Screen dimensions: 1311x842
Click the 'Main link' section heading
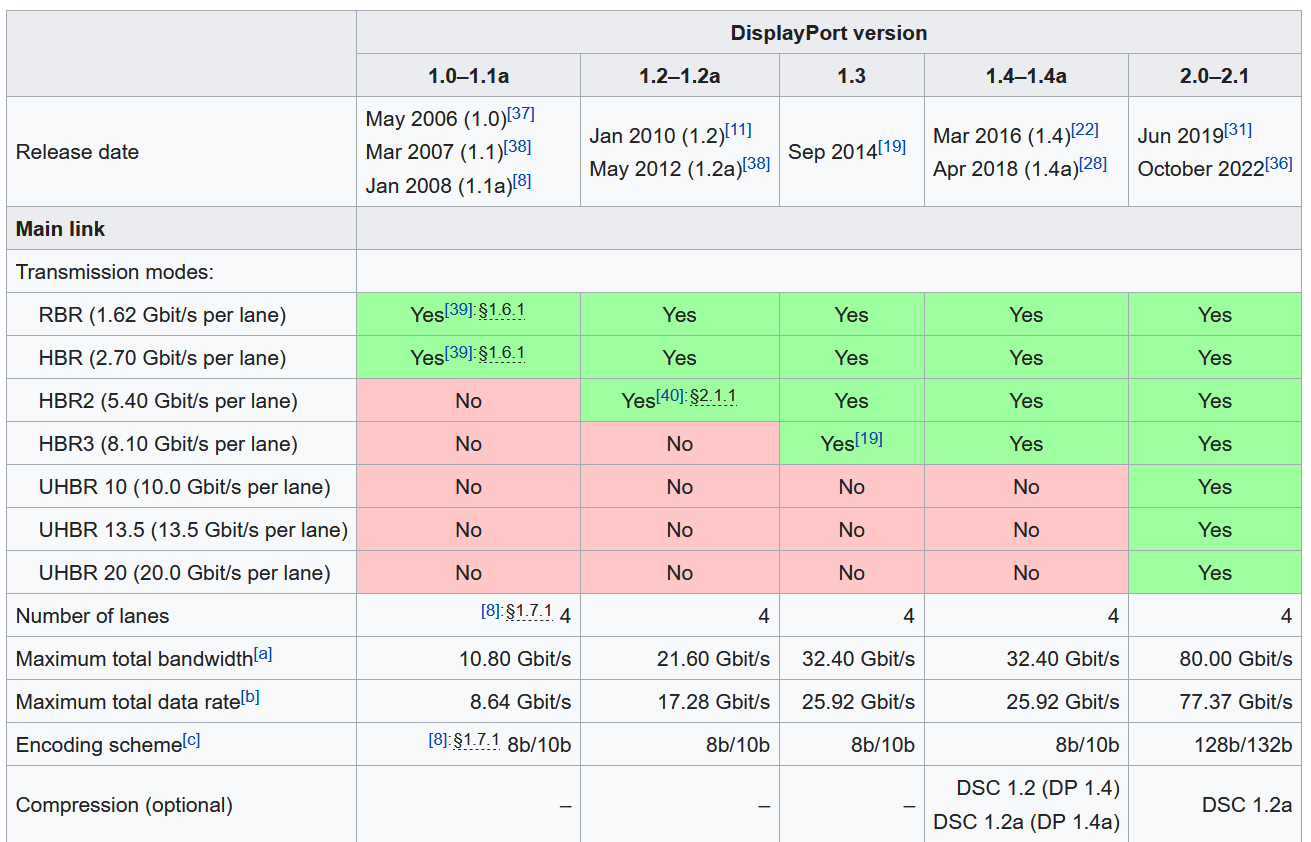pos(61,229)
